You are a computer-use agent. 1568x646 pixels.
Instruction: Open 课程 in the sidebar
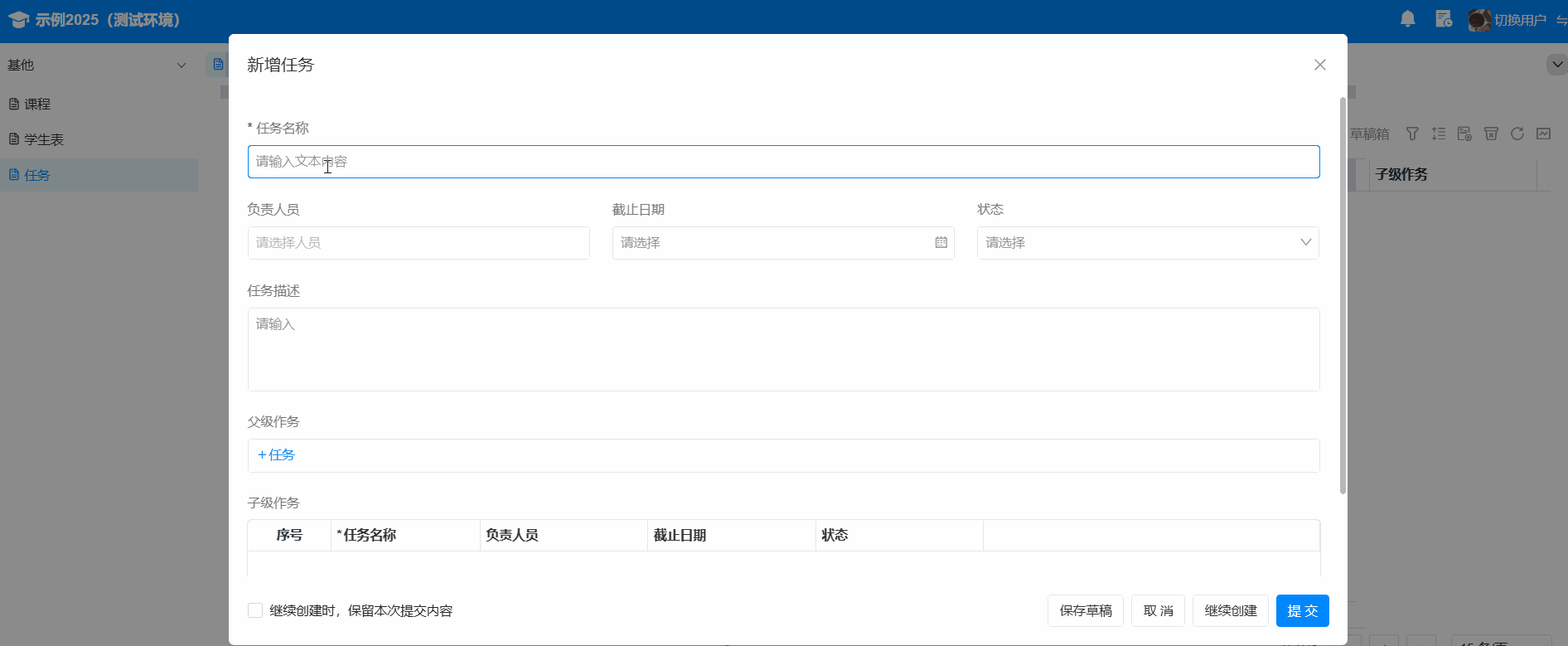pos(37,104)
